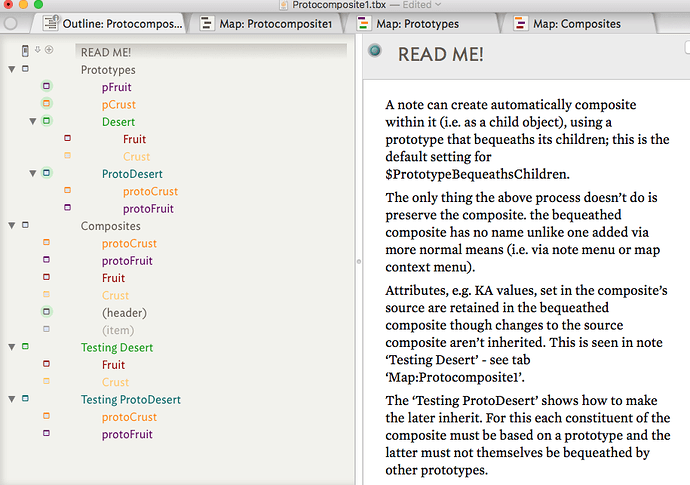The width and height of the screenshot is (690, 485).
Task: Click the Testing Desert note icon
Action: pos(26,346)
